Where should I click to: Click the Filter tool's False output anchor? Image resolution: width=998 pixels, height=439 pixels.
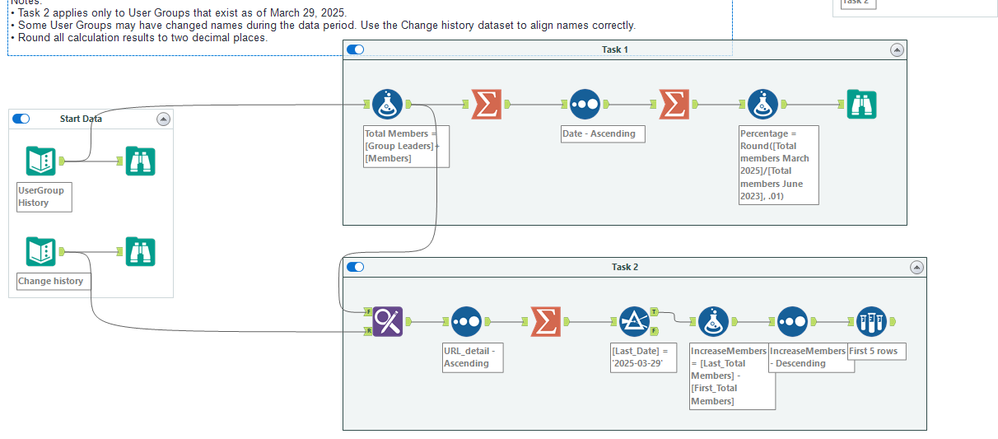pyautogui.click(x=654, y=331)
